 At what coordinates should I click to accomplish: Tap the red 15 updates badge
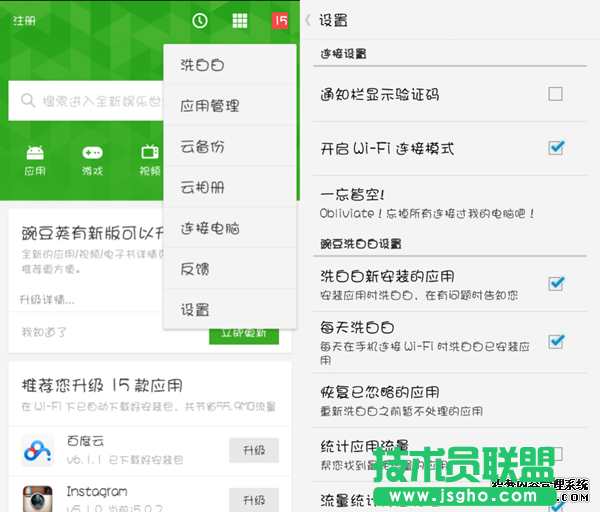pos(280,21)
